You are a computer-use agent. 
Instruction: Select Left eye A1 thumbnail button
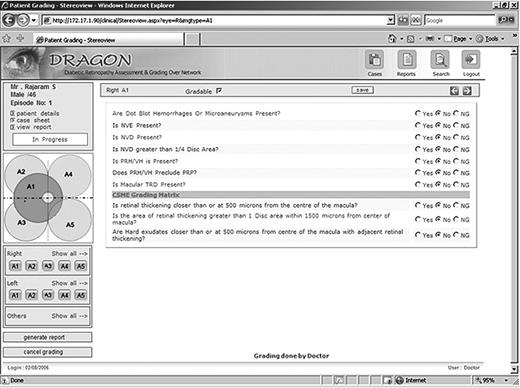pos(15,295)
